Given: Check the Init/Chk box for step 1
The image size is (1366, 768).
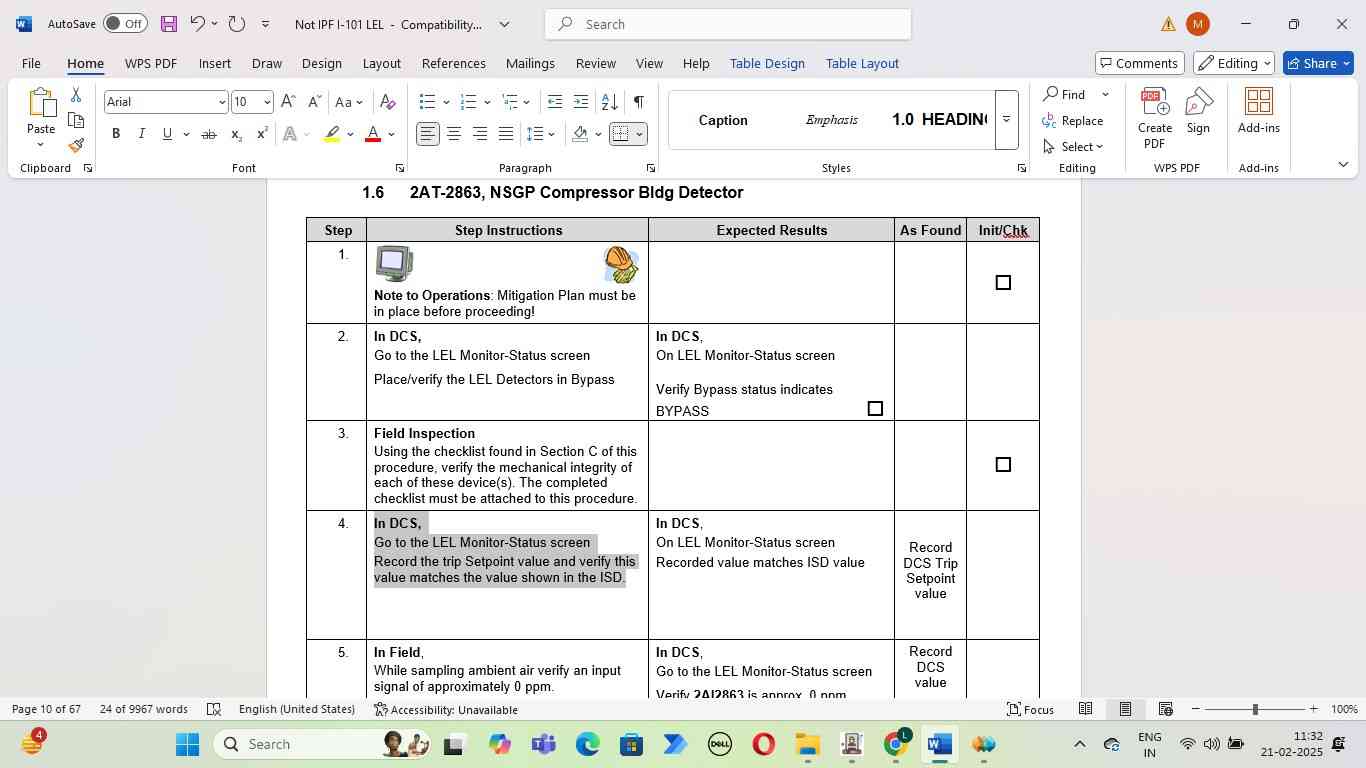Looking at the screenshot, I should point(1003,283).
